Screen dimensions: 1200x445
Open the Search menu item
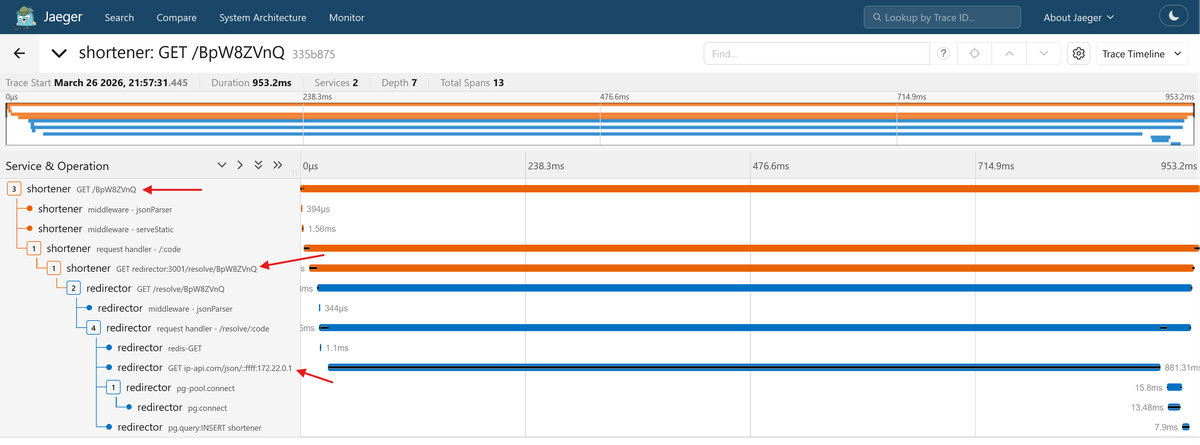click(x=119, y=18)
